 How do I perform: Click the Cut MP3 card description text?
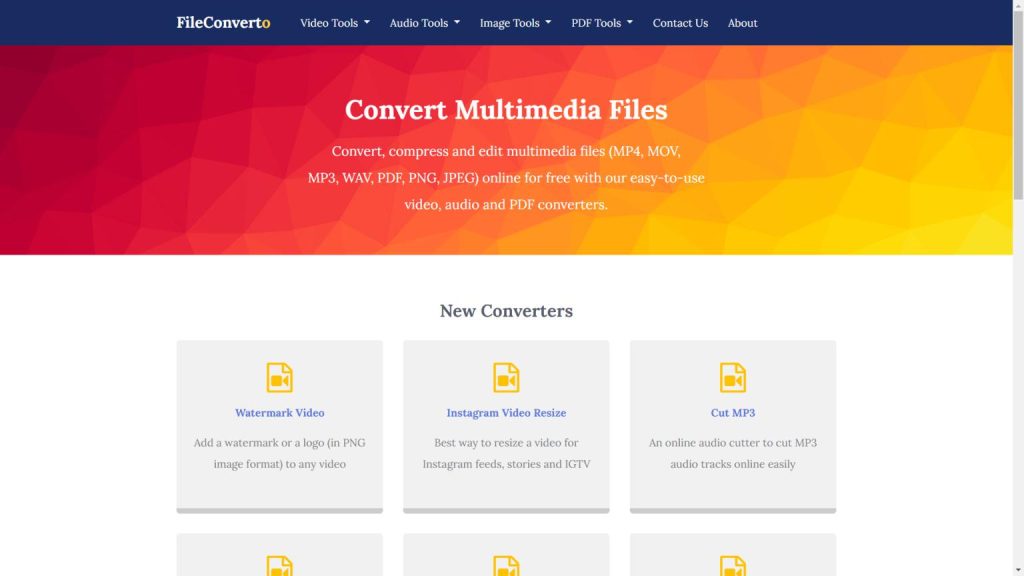(x=733, y=453)
